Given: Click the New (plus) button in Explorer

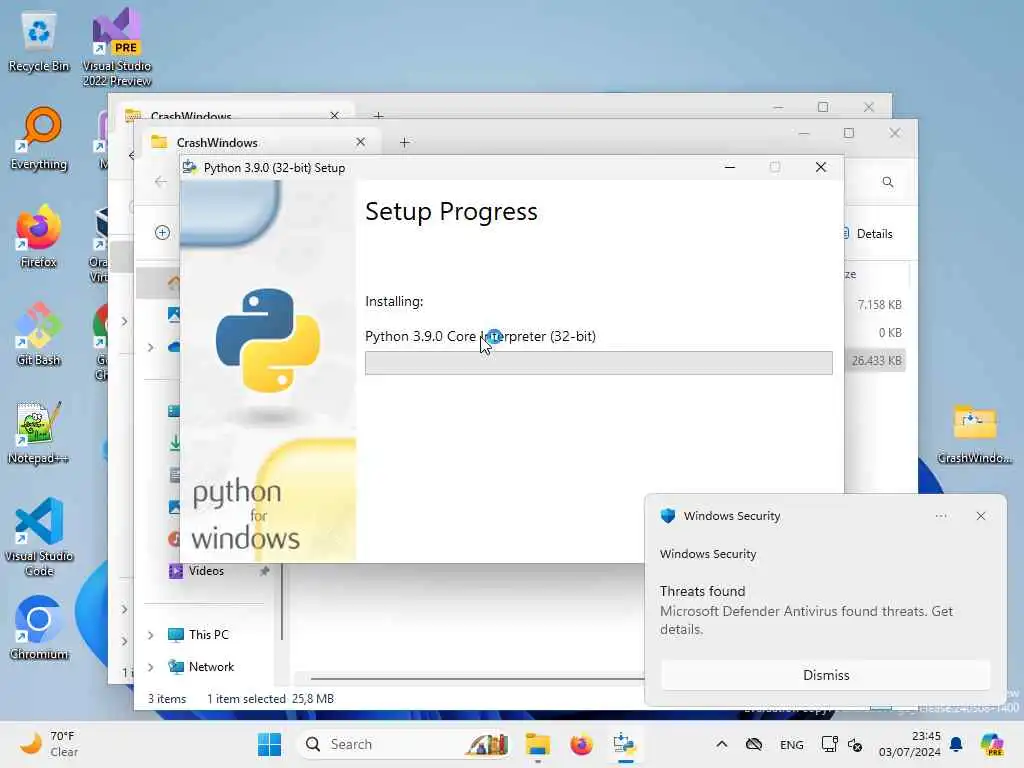Looking at the screenshot, I should click(163, 232).
